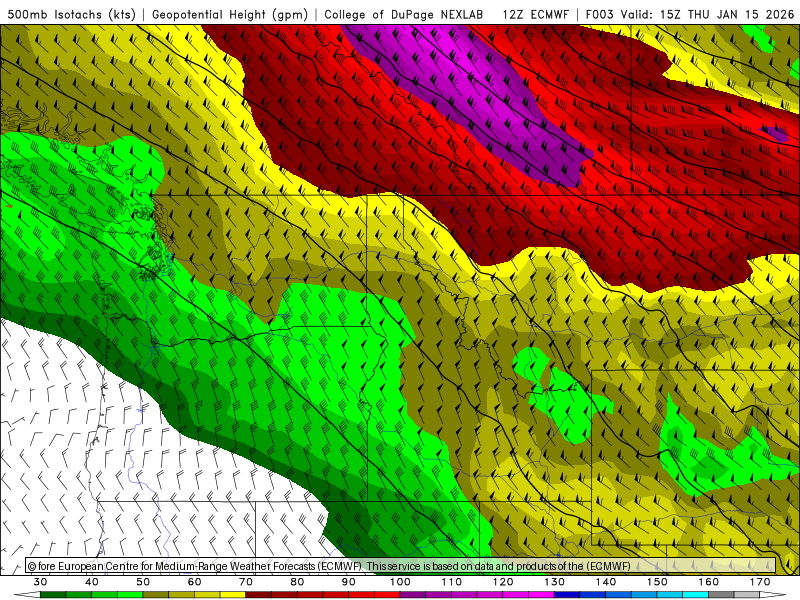Click the '130' colorbar label
800x600 pixels.
(555, 582)
